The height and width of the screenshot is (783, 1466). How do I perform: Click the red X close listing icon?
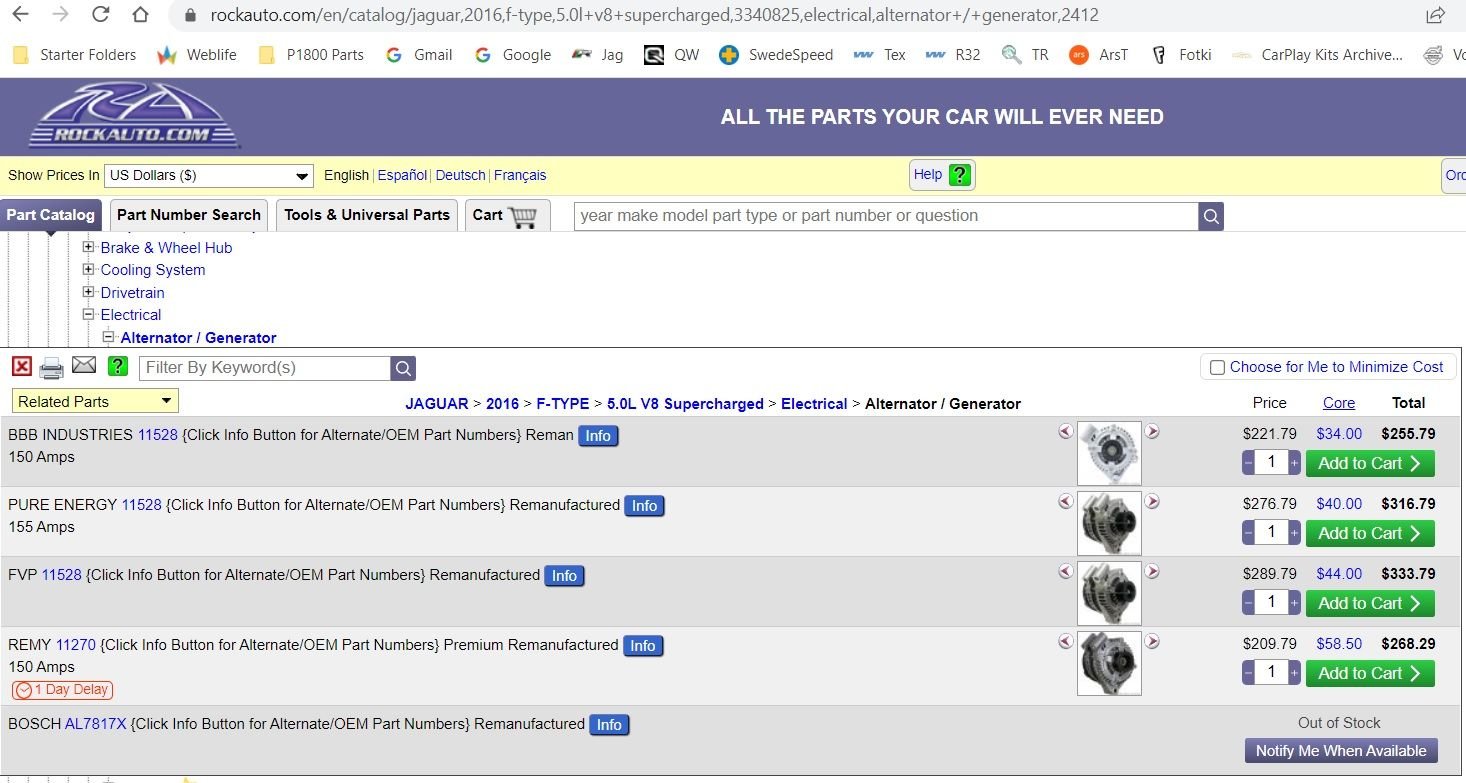pyautogui.click(x=21, y=367)
